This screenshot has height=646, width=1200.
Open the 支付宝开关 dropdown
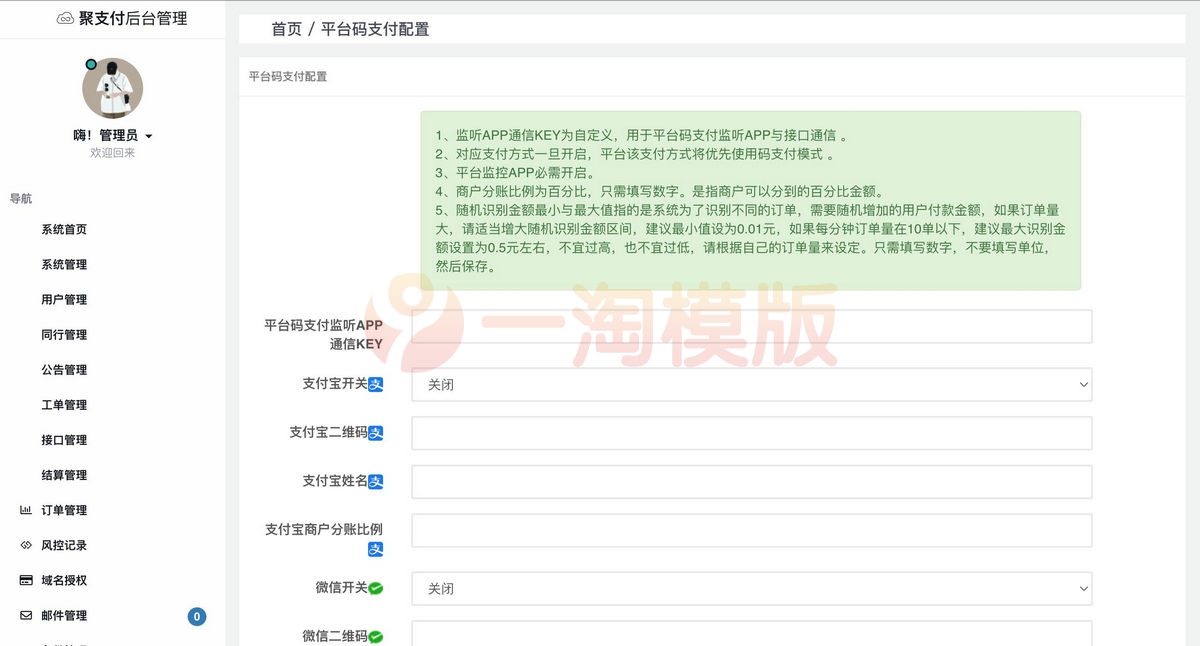pyautogui.click(x=752, y=384)
